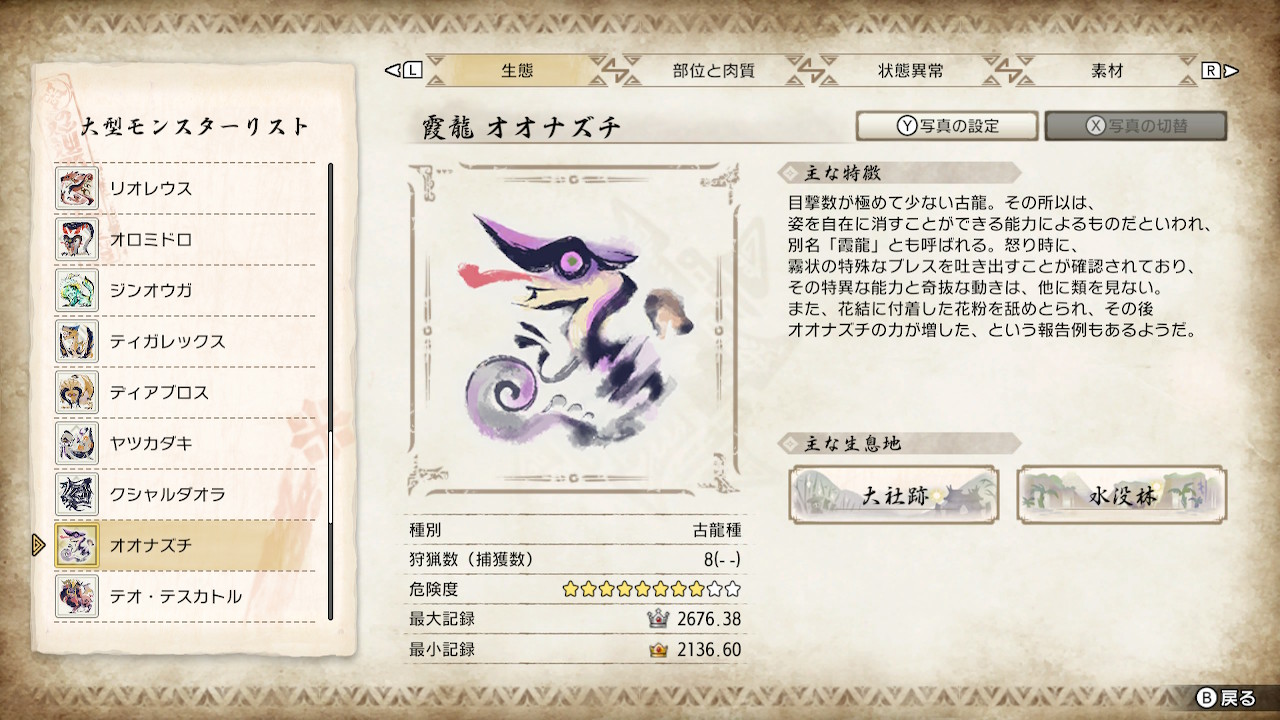This screenshot has width=1280, height=720.
Task: Select the オロミドロ monster icon
Action: pyautogui.click(x=76, y=239)
